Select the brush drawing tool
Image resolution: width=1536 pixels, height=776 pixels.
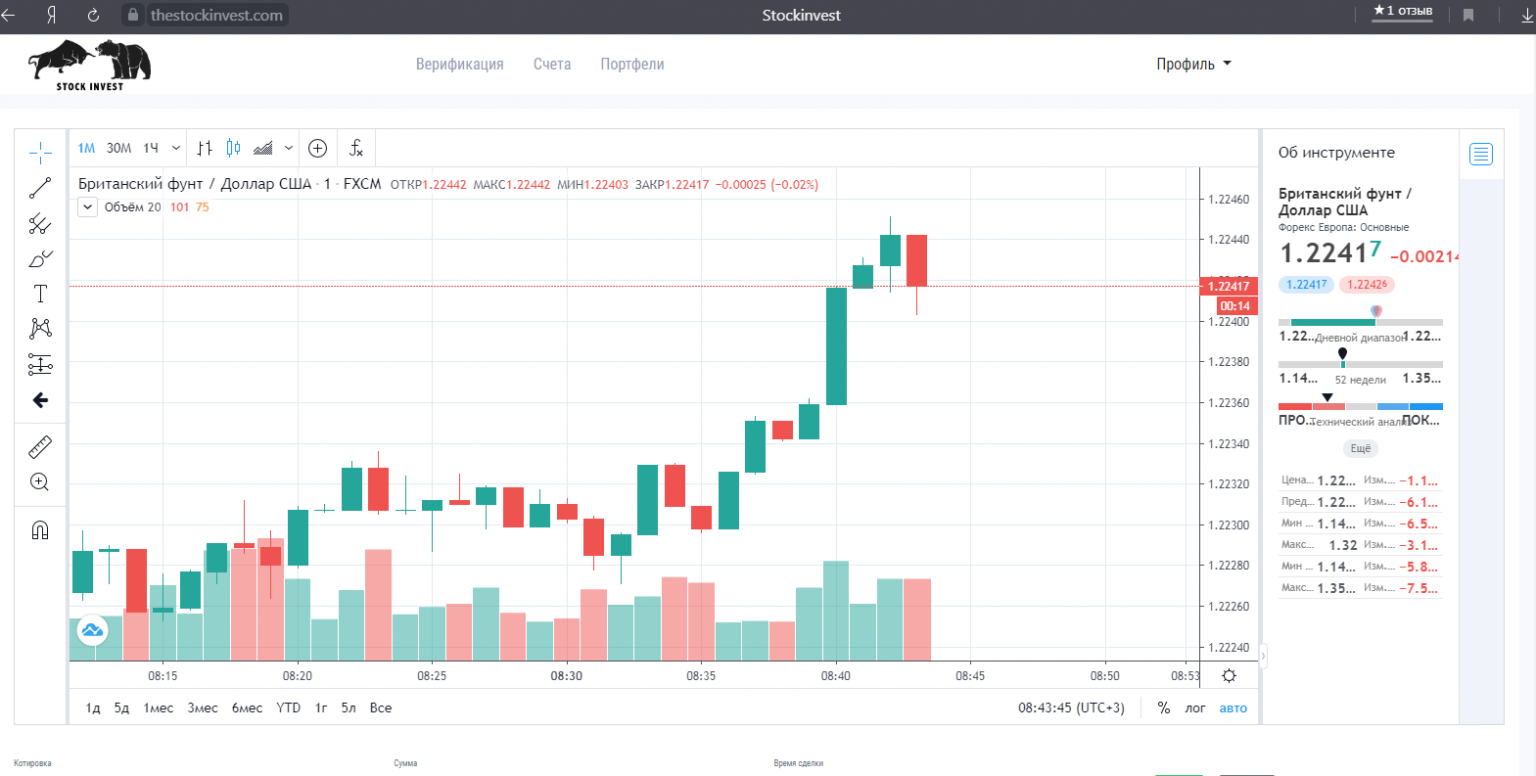pos(40,260)
